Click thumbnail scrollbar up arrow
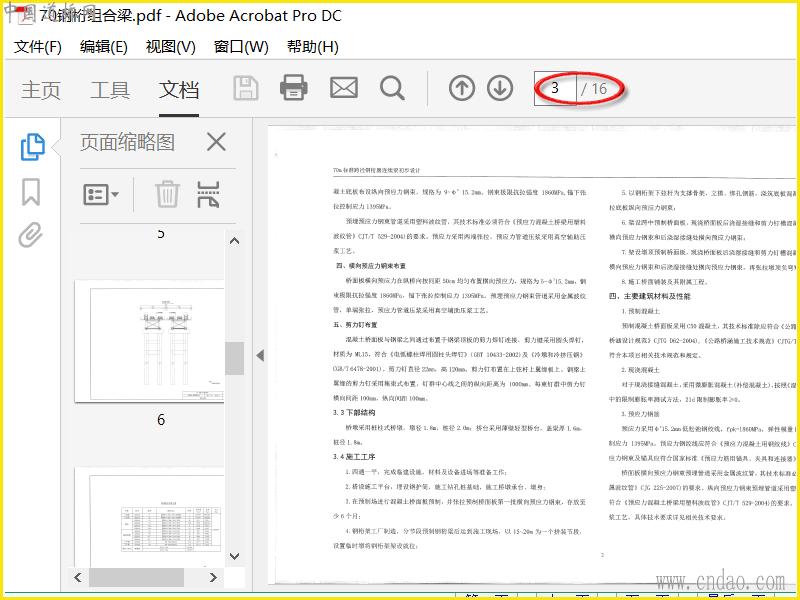Image resolution: width=800 pixels, height=600 pixels. click(234, 241)
